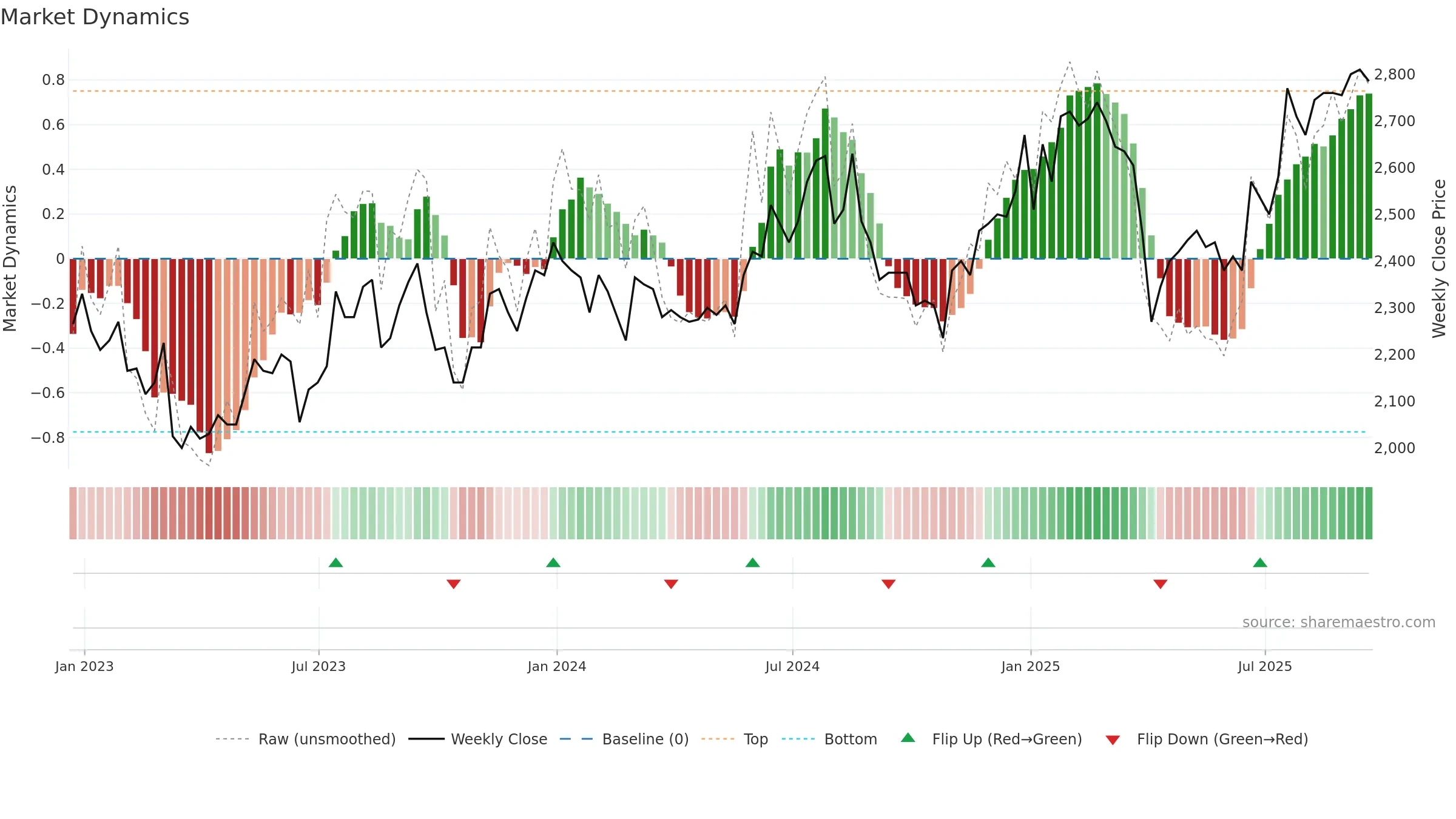Click the green Flip Up legend triangle icon

[908, 738]
